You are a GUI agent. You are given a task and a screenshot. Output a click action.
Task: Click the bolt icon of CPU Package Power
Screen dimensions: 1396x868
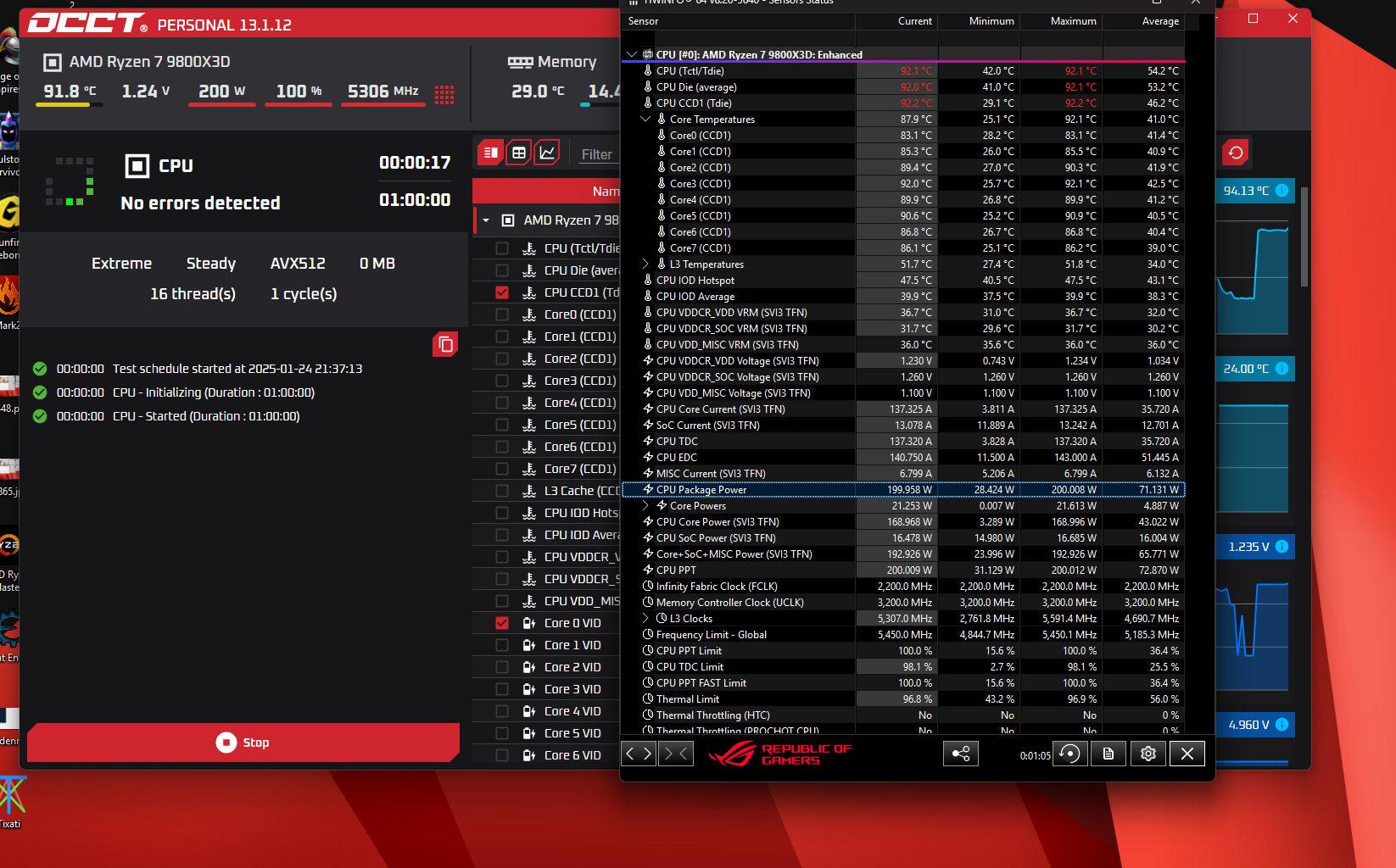coord(648,490)
